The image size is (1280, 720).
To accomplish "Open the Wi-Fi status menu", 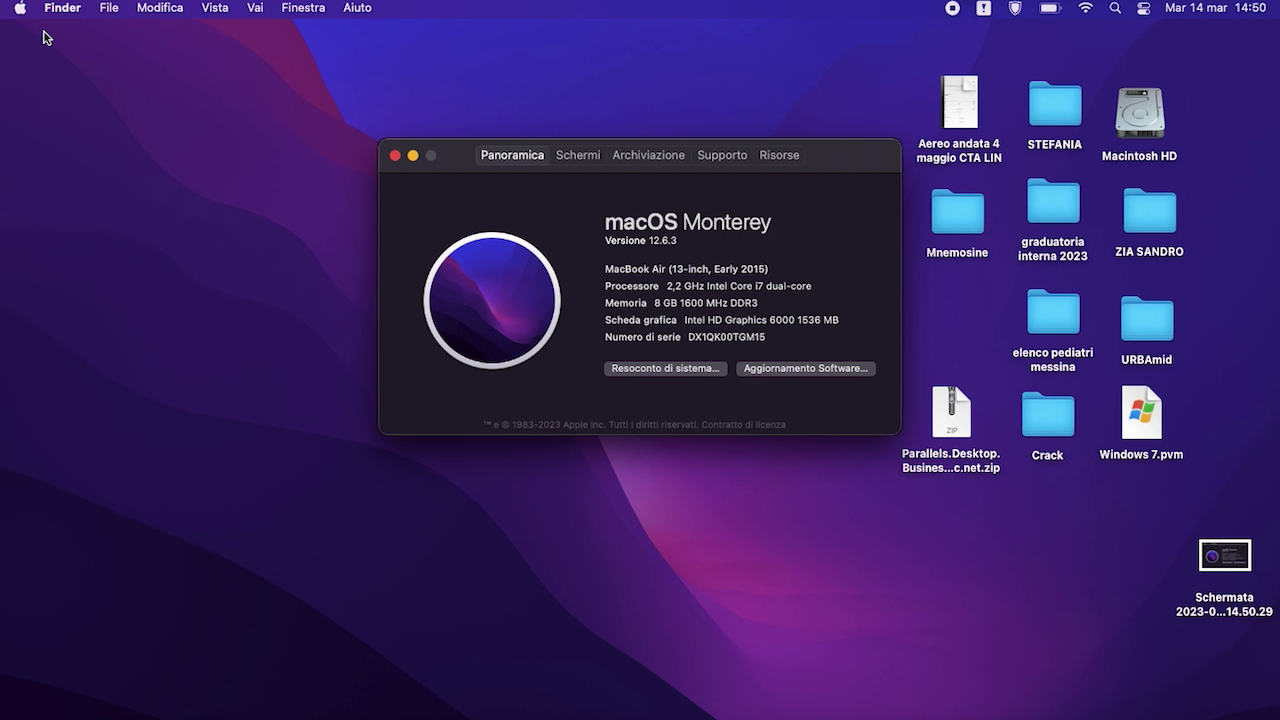I will coord(1086,8).
